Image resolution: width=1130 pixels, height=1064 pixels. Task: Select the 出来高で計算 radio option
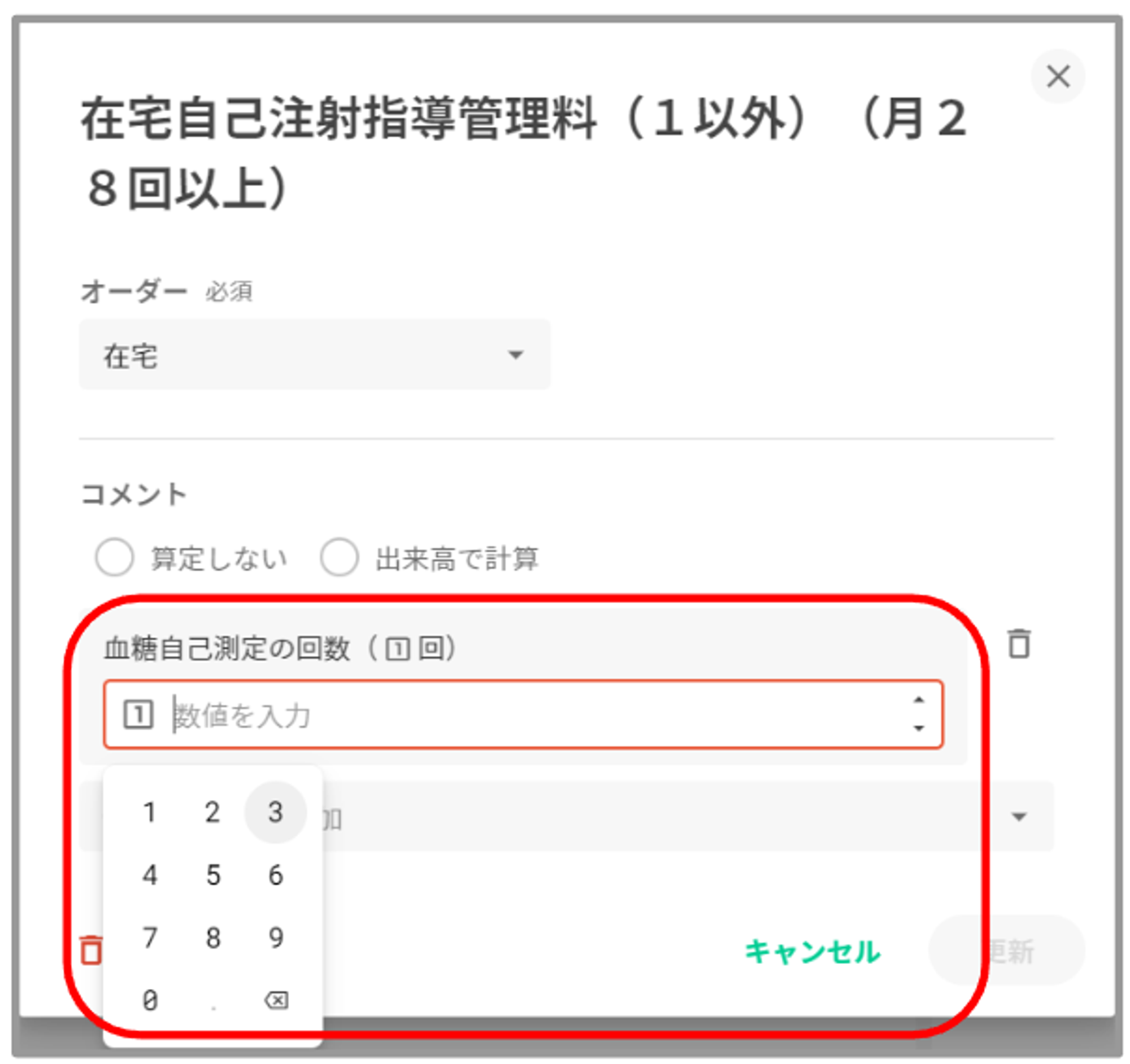[340, 557]
